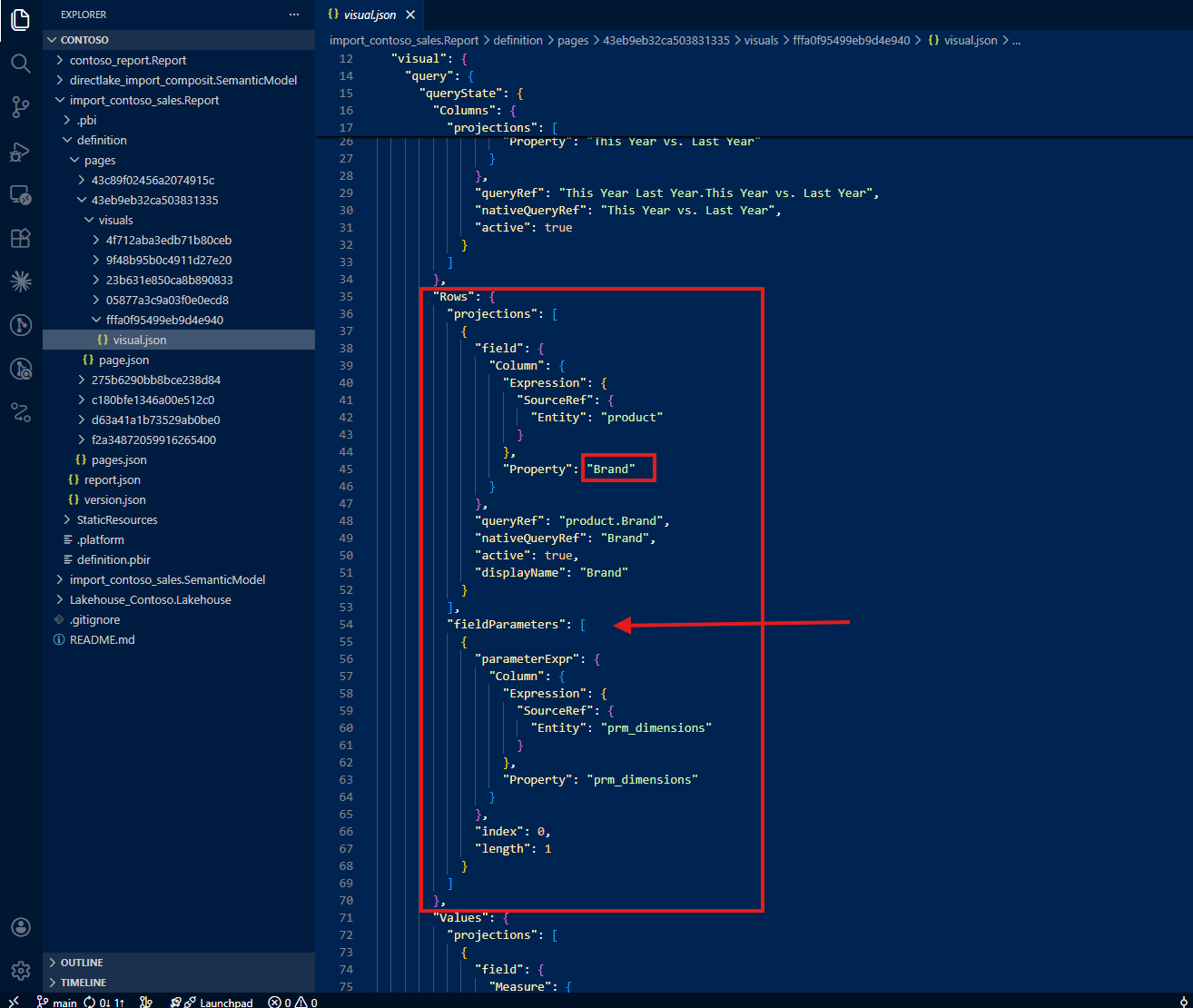Open version.json file
This screenshot has height=1008, width=1193.
click(x=179, y=499)
